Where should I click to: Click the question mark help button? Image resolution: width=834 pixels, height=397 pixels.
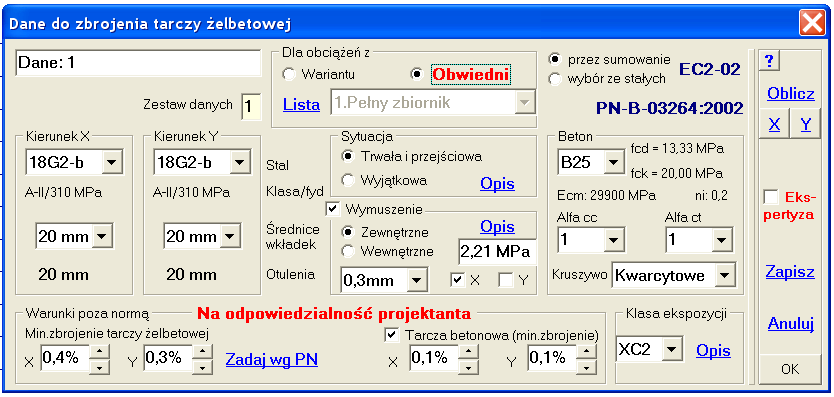point(769,61)
